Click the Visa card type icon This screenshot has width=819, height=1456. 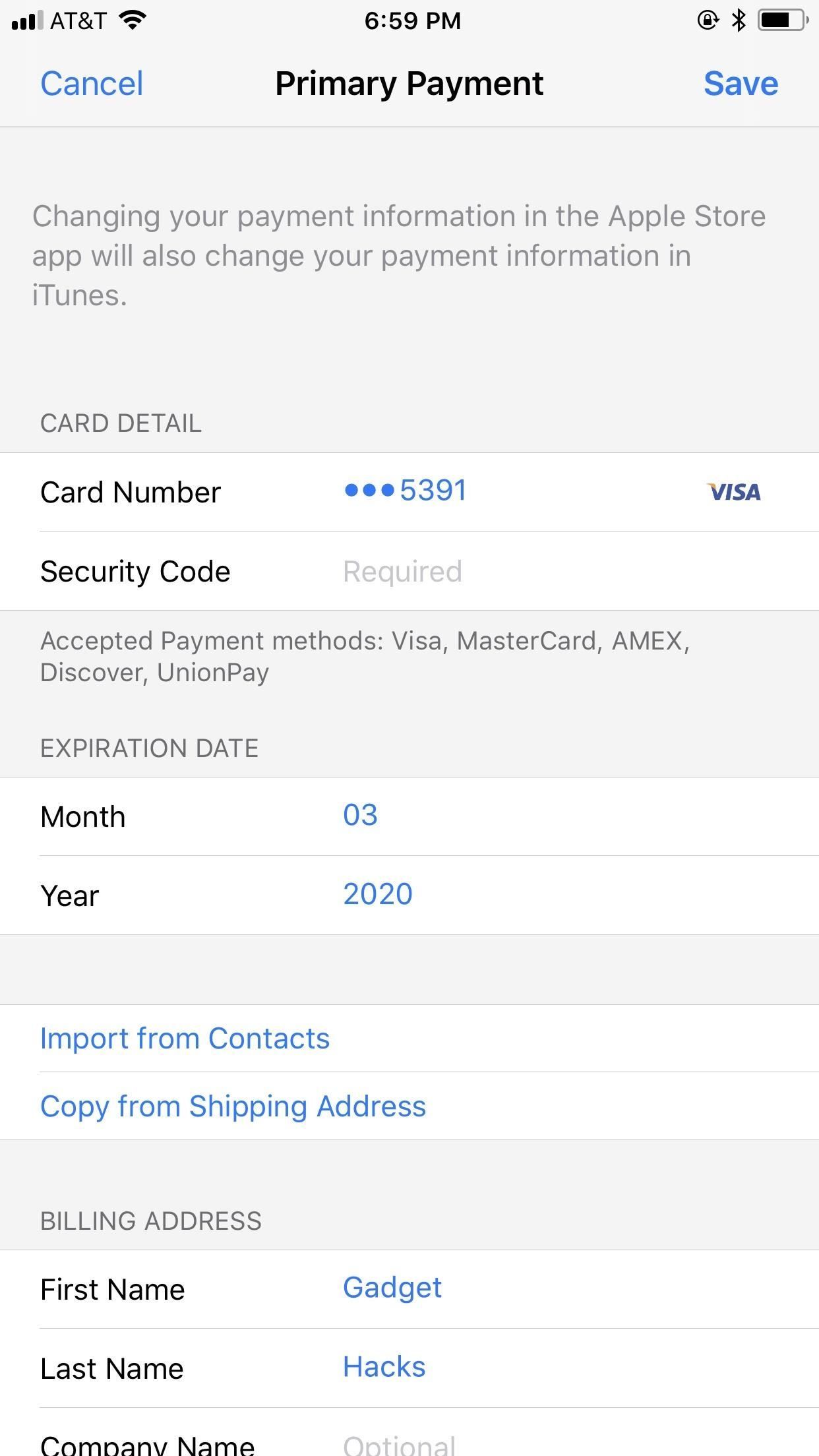click(x=734, y=492)
